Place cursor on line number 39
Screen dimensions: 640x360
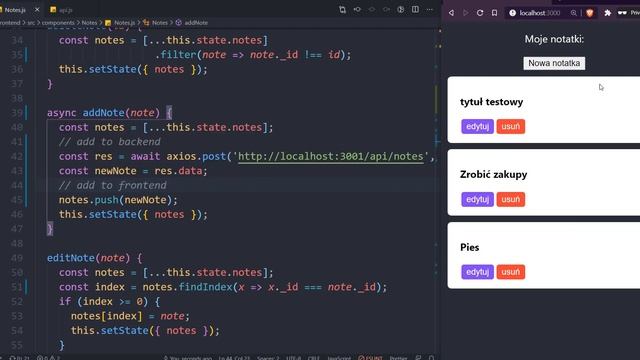point(17,113)
